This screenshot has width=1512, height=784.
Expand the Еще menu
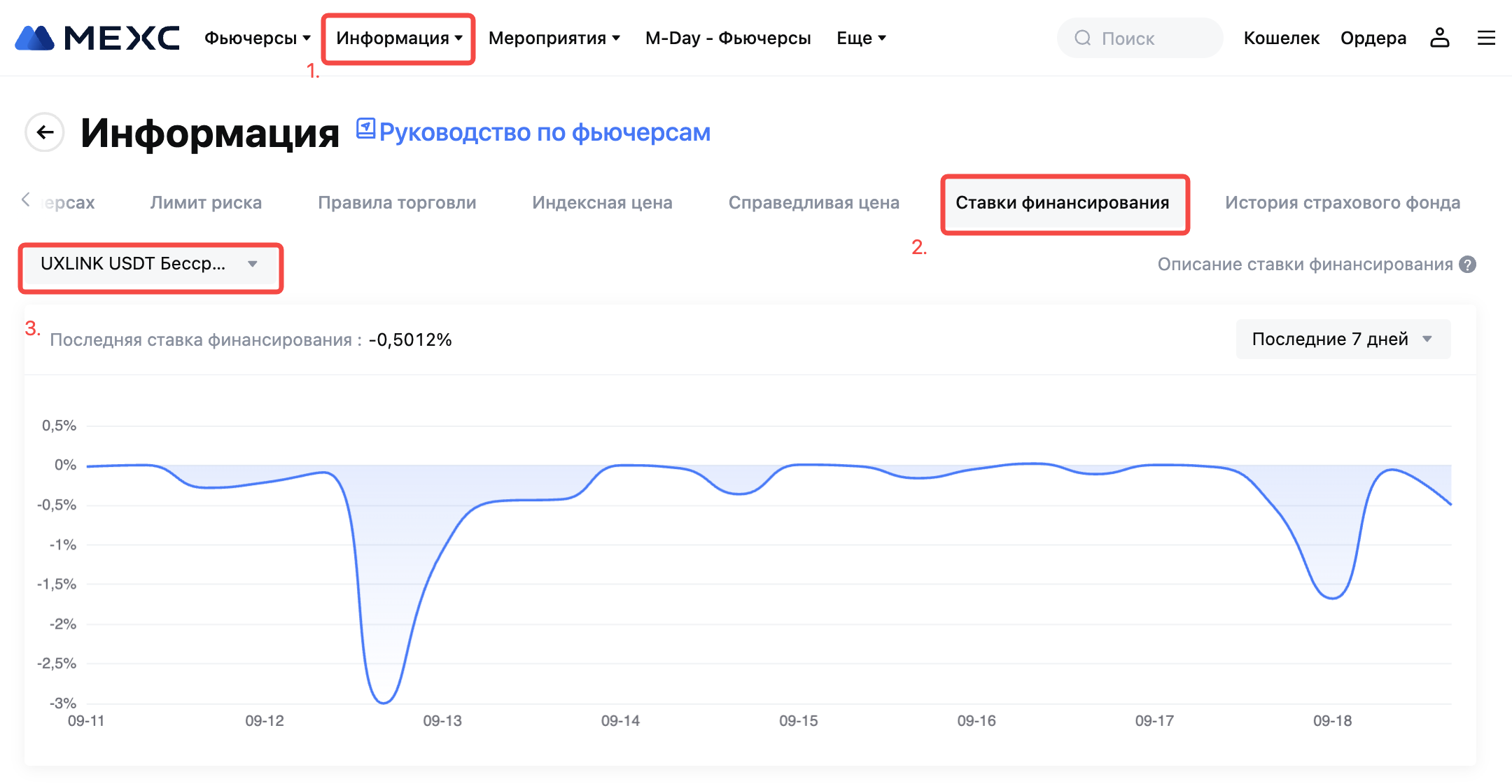click(x=861, y=38)
